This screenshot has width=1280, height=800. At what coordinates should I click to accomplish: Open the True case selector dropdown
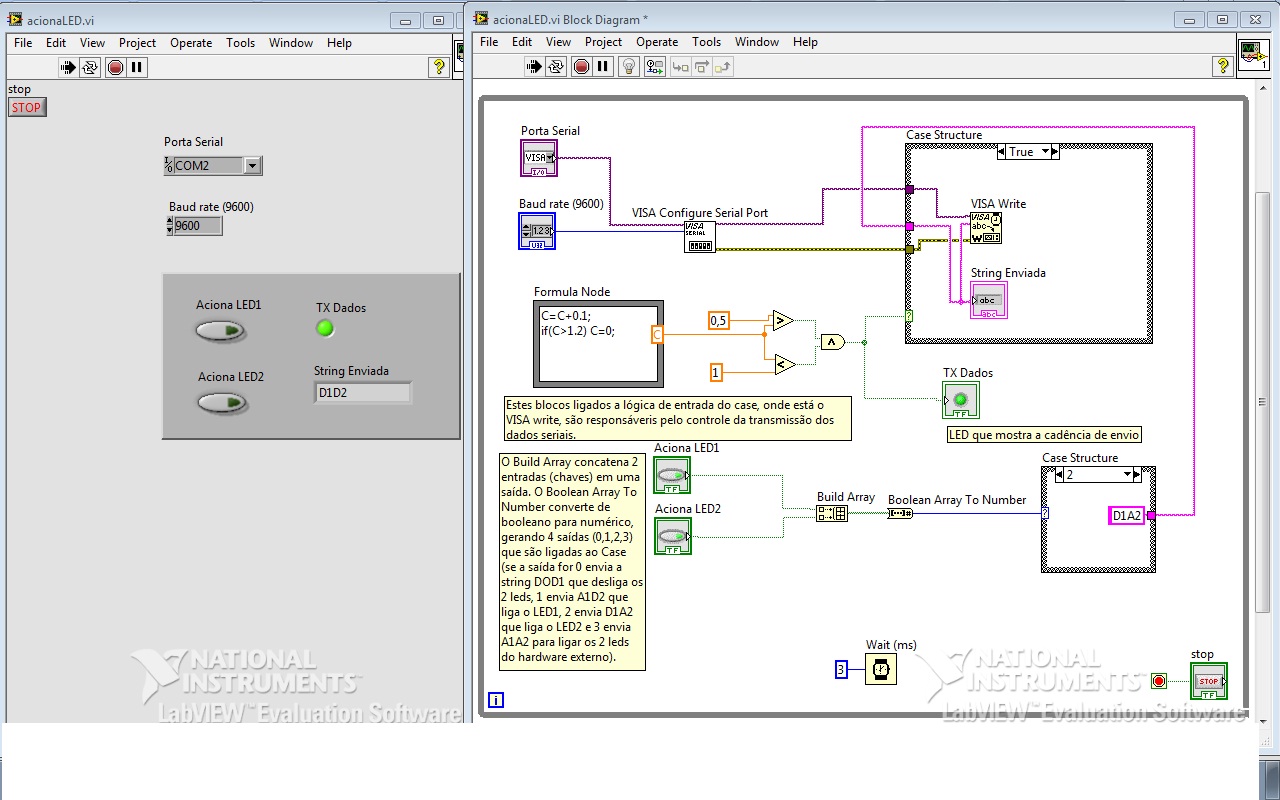point(1047,152)
